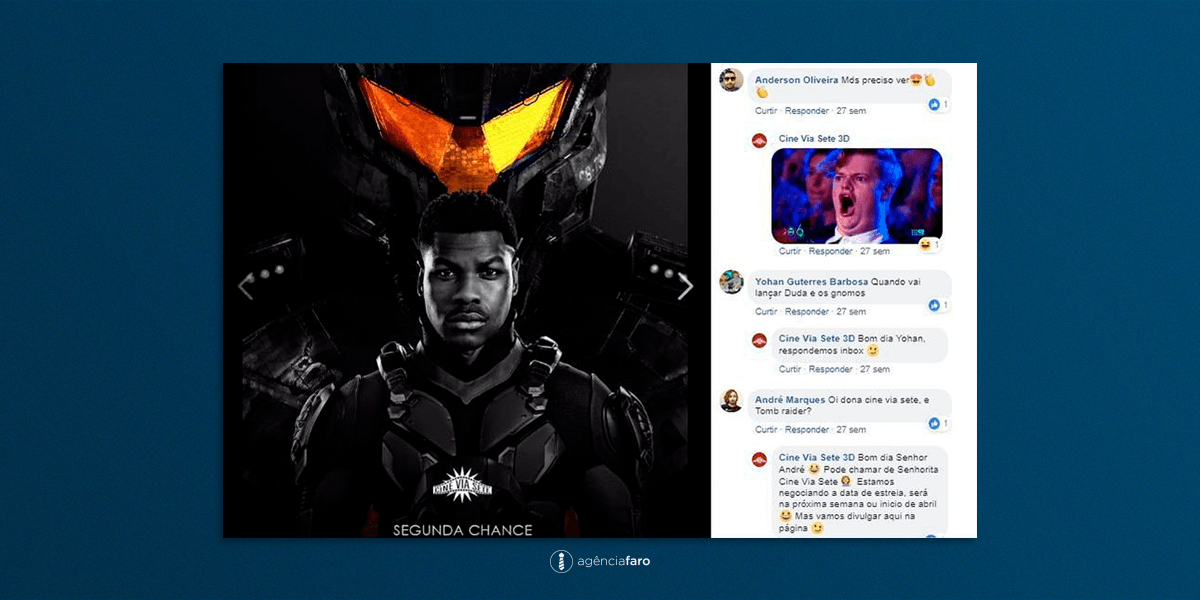Click Responder under the 'respondemos inbox' reply
Image resolution: width=1200 pixels, height=600 pixels.
point(831,369)
